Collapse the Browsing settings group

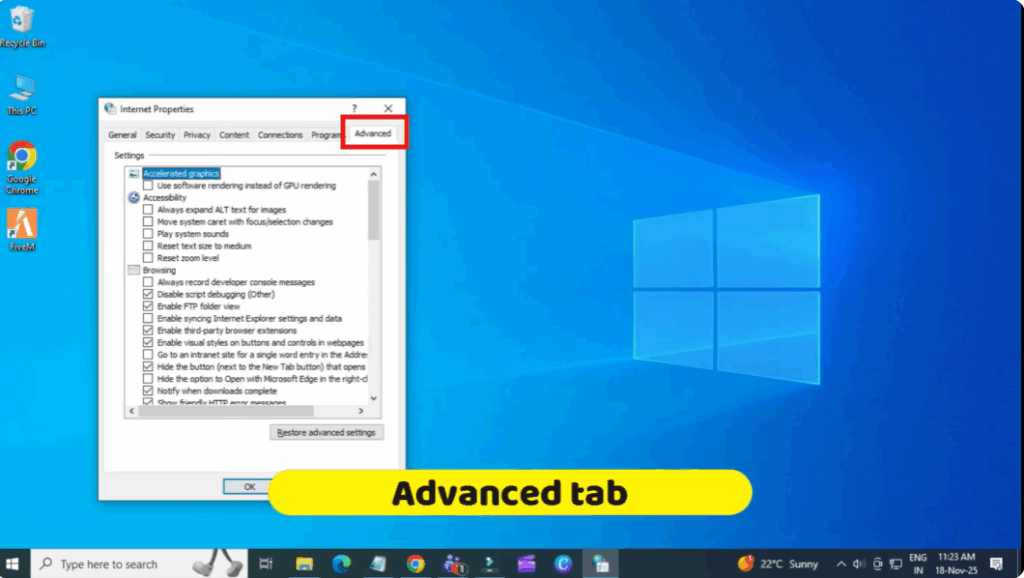[133, 269]
